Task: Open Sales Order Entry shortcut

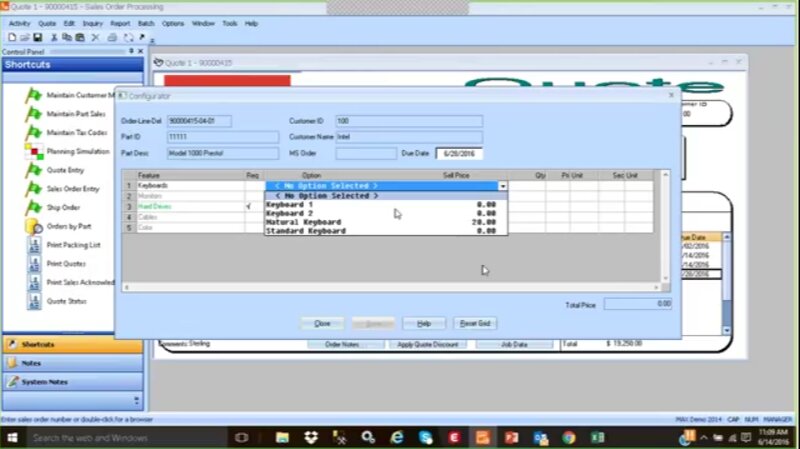Action: pos(72,188)
